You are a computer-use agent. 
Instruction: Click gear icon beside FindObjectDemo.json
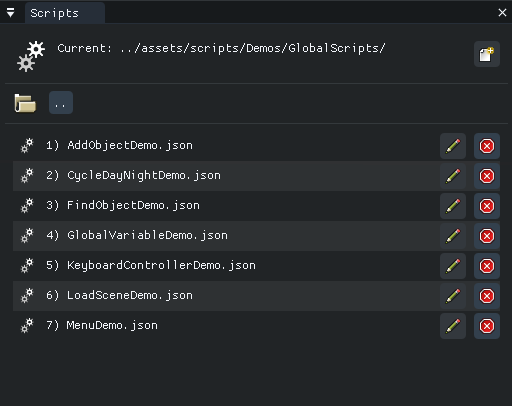27,206
